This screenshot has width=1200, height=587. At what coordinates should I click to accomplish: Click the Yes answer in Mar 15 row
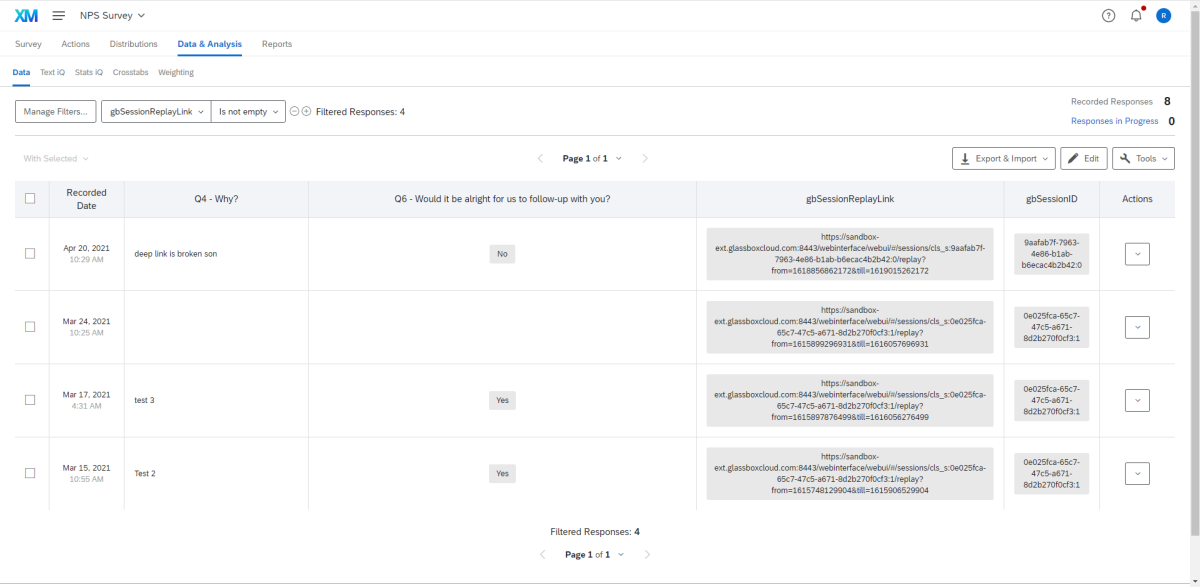click(502, 473)
